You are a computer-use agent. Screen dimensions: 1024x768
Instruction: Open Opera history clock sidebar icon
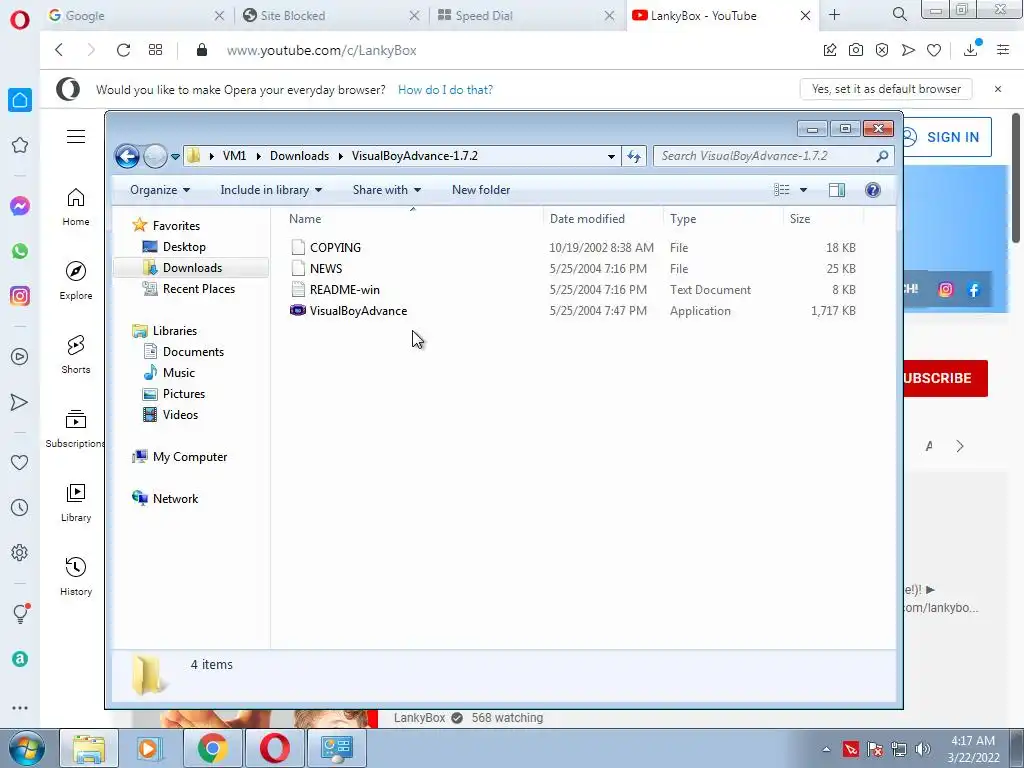[x=20, y=507]
